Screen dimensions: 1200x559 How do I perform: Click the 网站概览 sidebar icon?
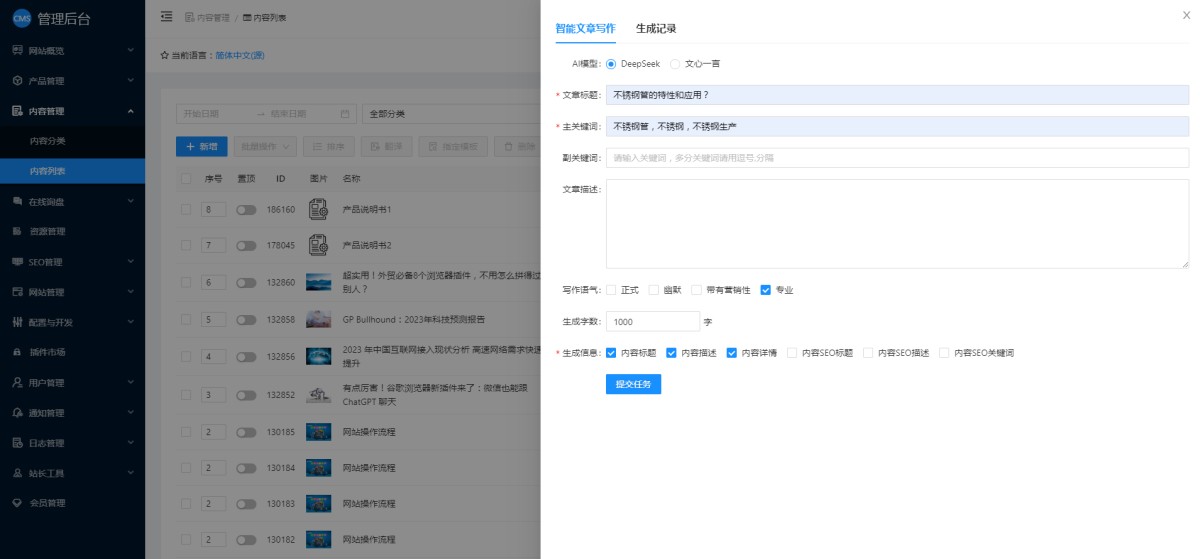17,50
